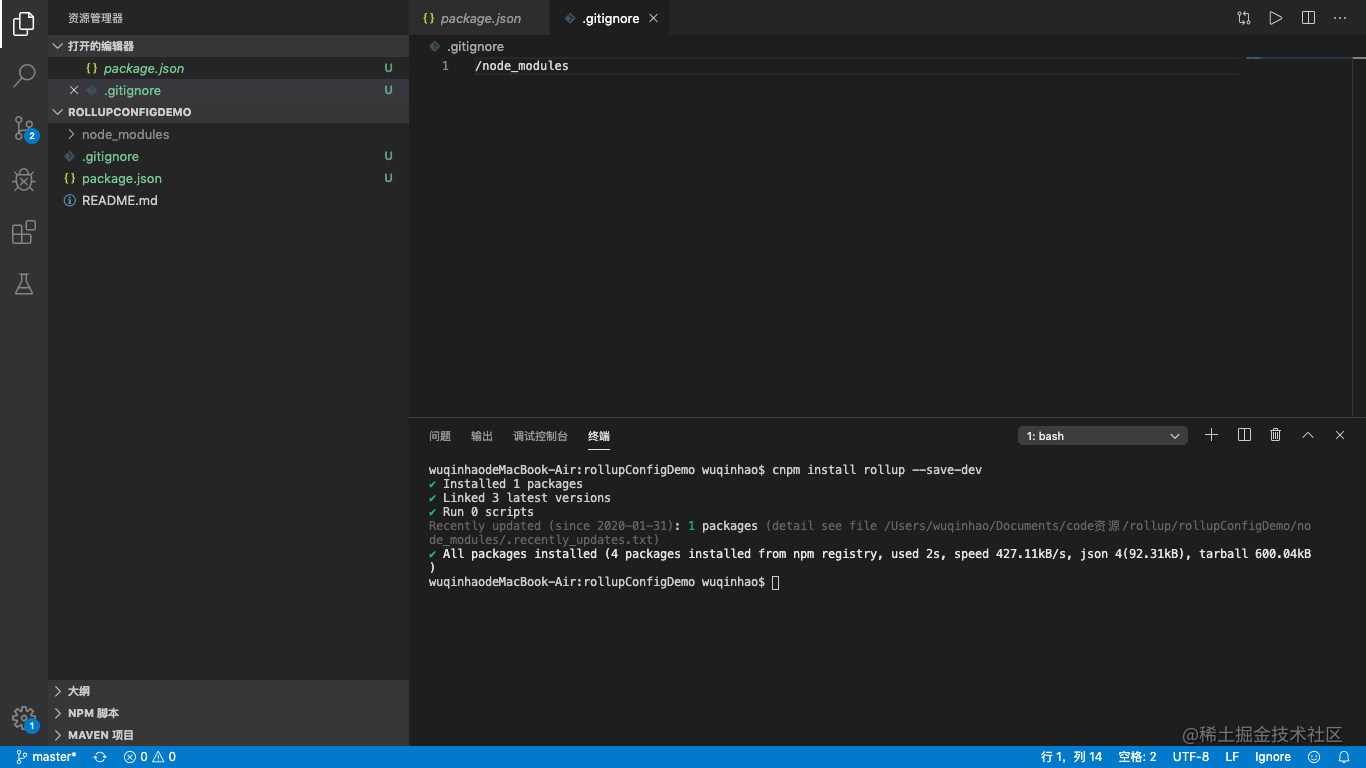Click 'cnpm install rollup --save-dev' terminal text
1366x768 pixels.
coord(877,470)
